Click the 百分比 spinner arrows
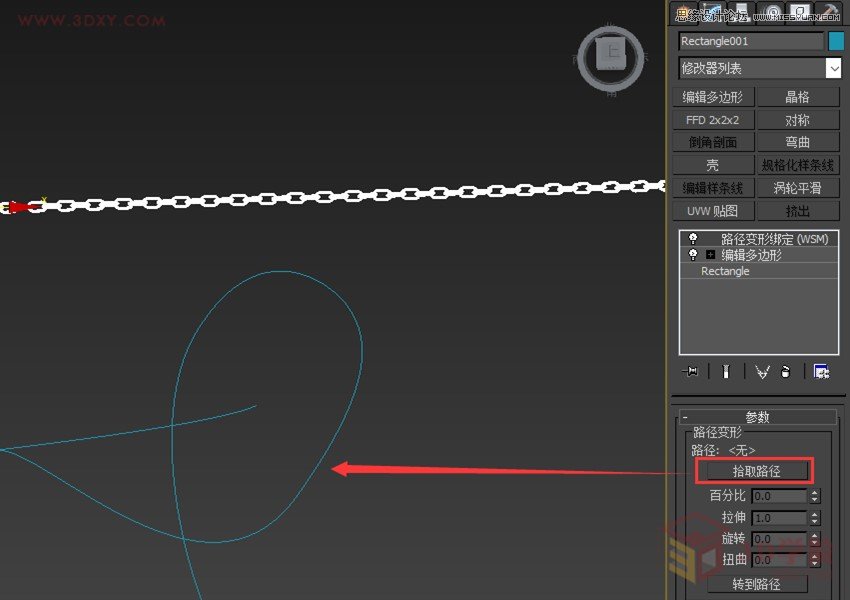 (x=814, y=496)
